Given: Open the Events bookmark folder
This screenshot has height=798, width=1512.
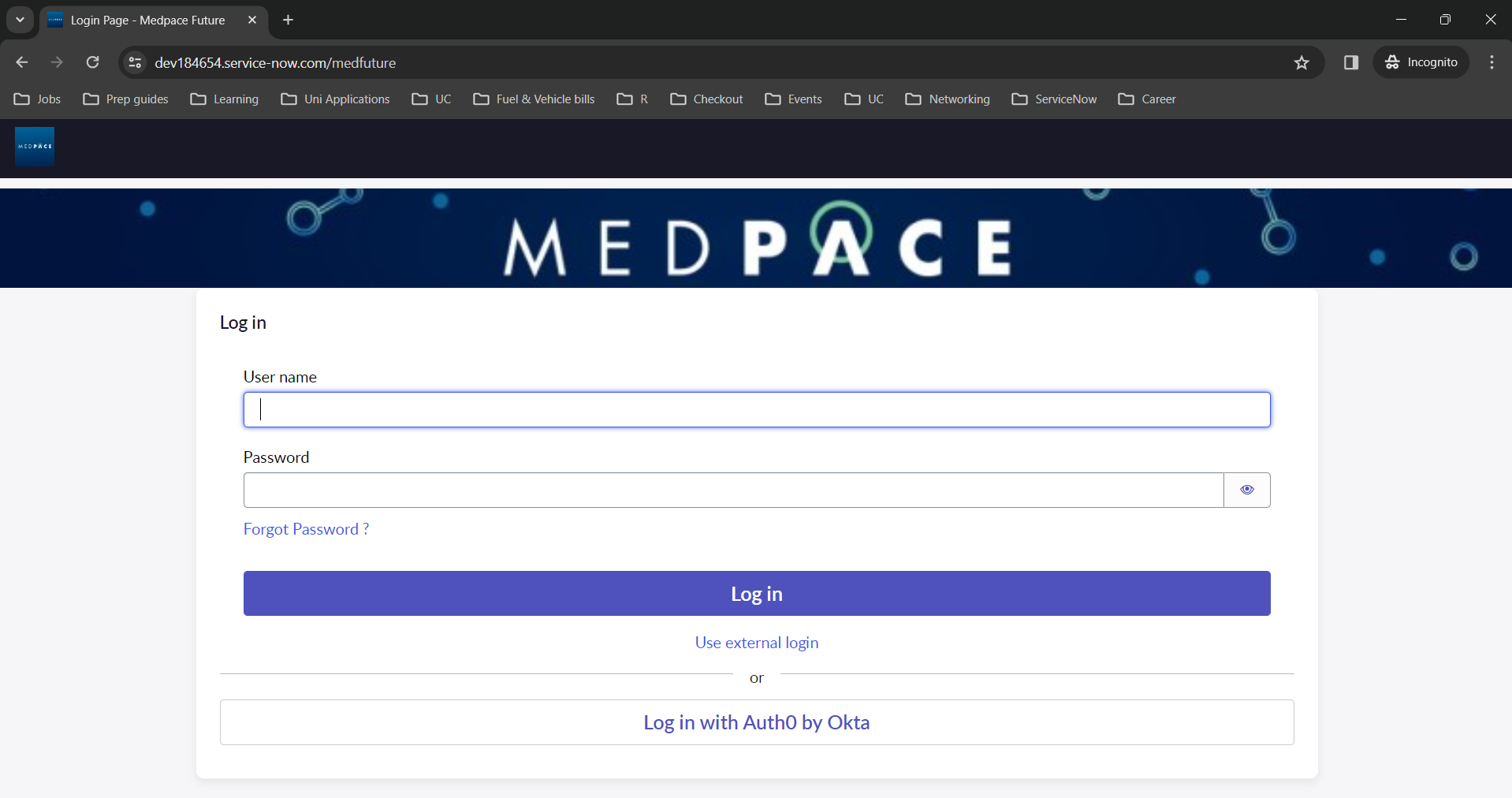Looking at the screenshot, I should coord(794,99).
